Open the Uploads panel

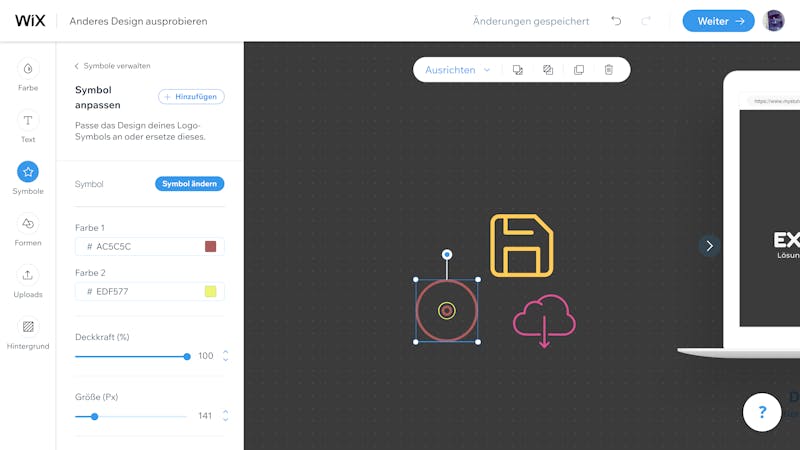tap(28, 282)
